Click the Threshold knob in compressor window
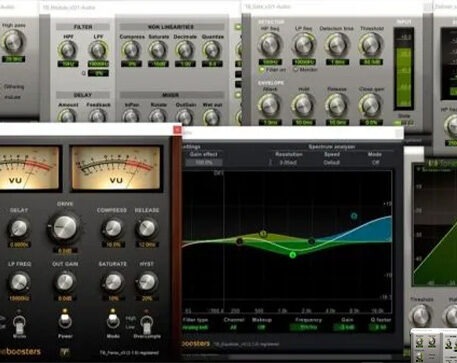This screenshot has width=457, height=363. coord(420,315)
